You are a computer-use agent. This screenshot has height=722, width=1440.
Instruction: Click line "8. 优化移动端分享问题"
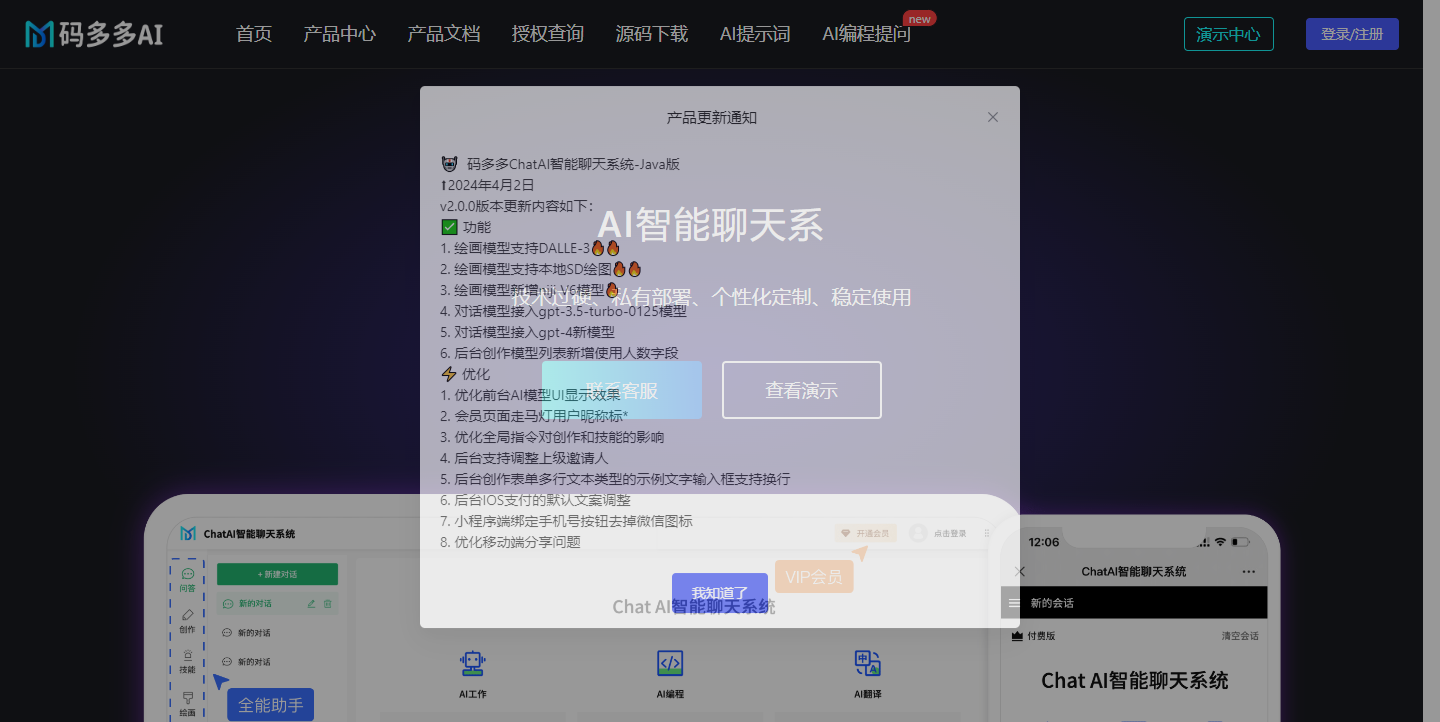tap(510, 542)
